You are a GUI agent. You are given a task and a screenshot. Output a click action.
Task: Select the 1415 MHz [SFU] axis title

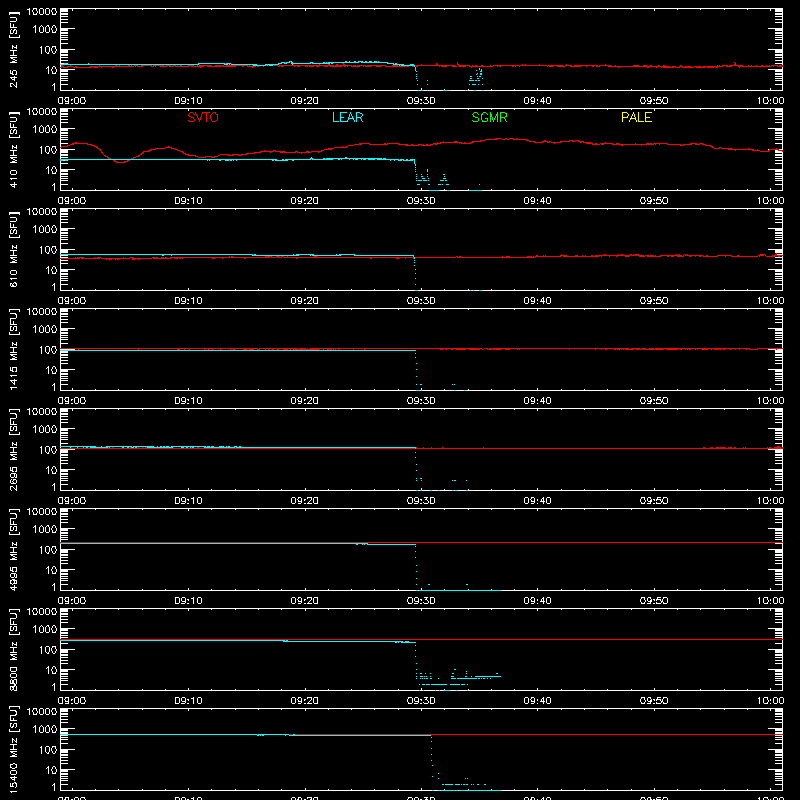13,349
